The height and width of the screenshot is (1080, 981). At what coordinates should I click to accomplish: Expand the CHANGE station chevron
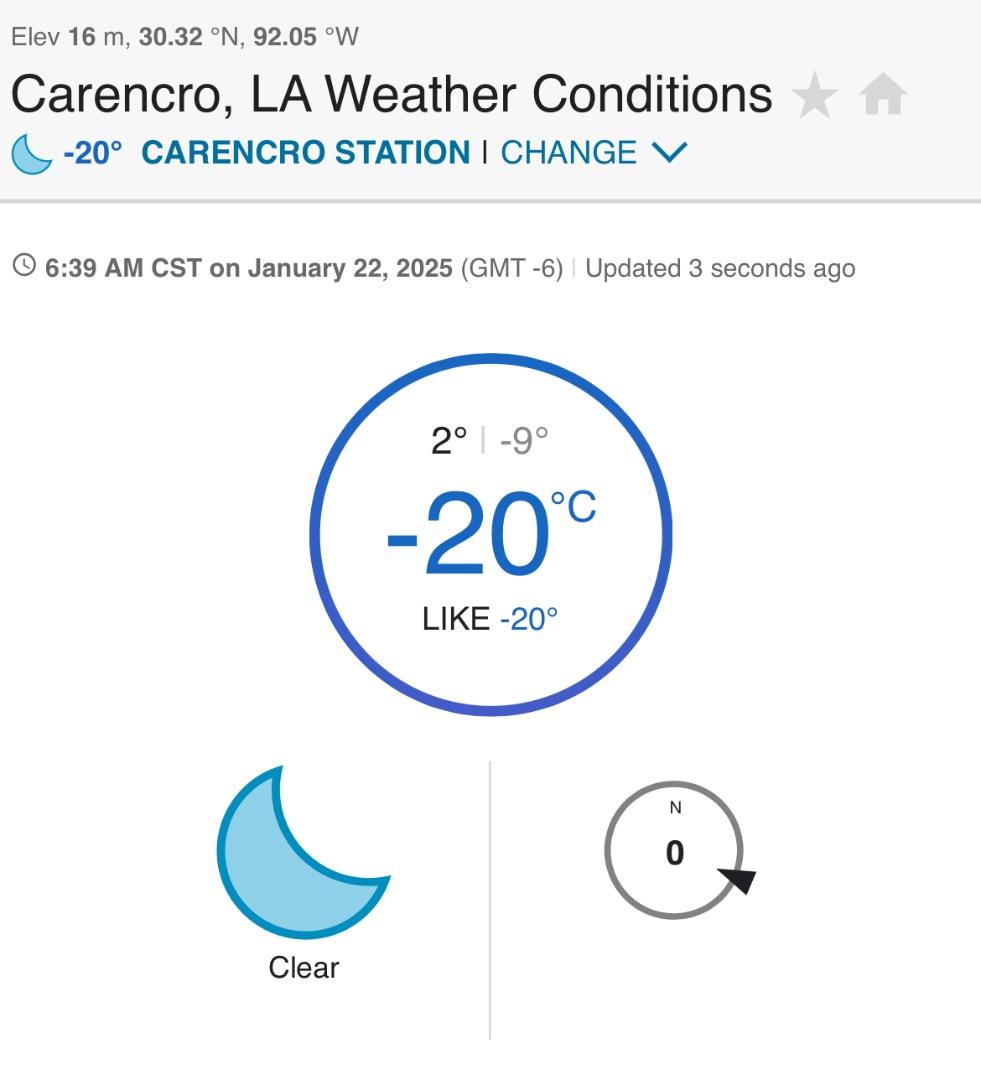tap(669, 153)
